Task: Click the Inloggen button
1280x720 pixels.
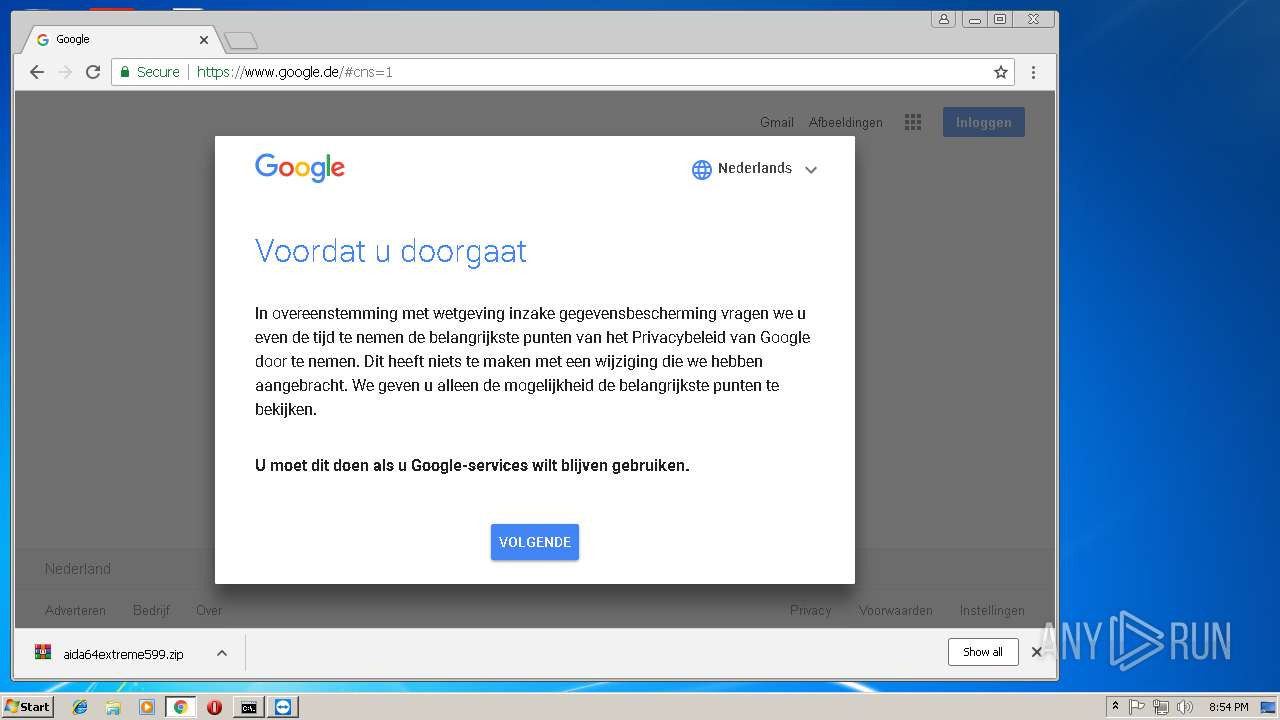Action: coord(983,122)
